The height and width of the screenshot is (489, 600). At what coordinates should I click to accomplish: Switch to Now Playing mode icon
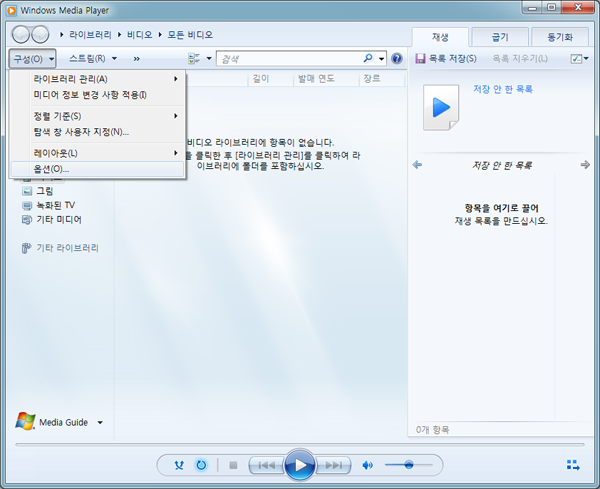(x=573, y=465)
